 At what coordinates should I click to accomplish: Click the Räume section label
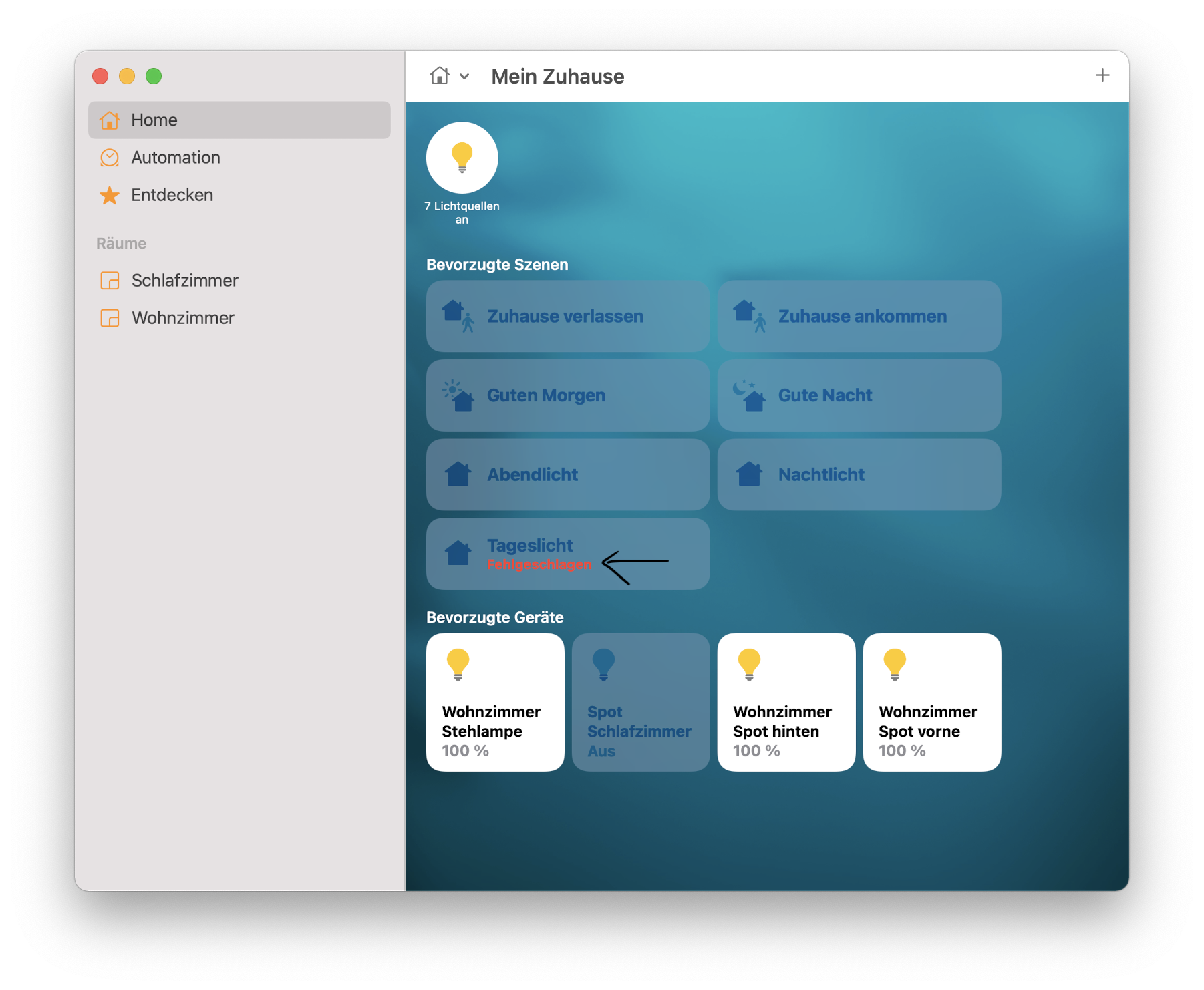coord(121,243)
